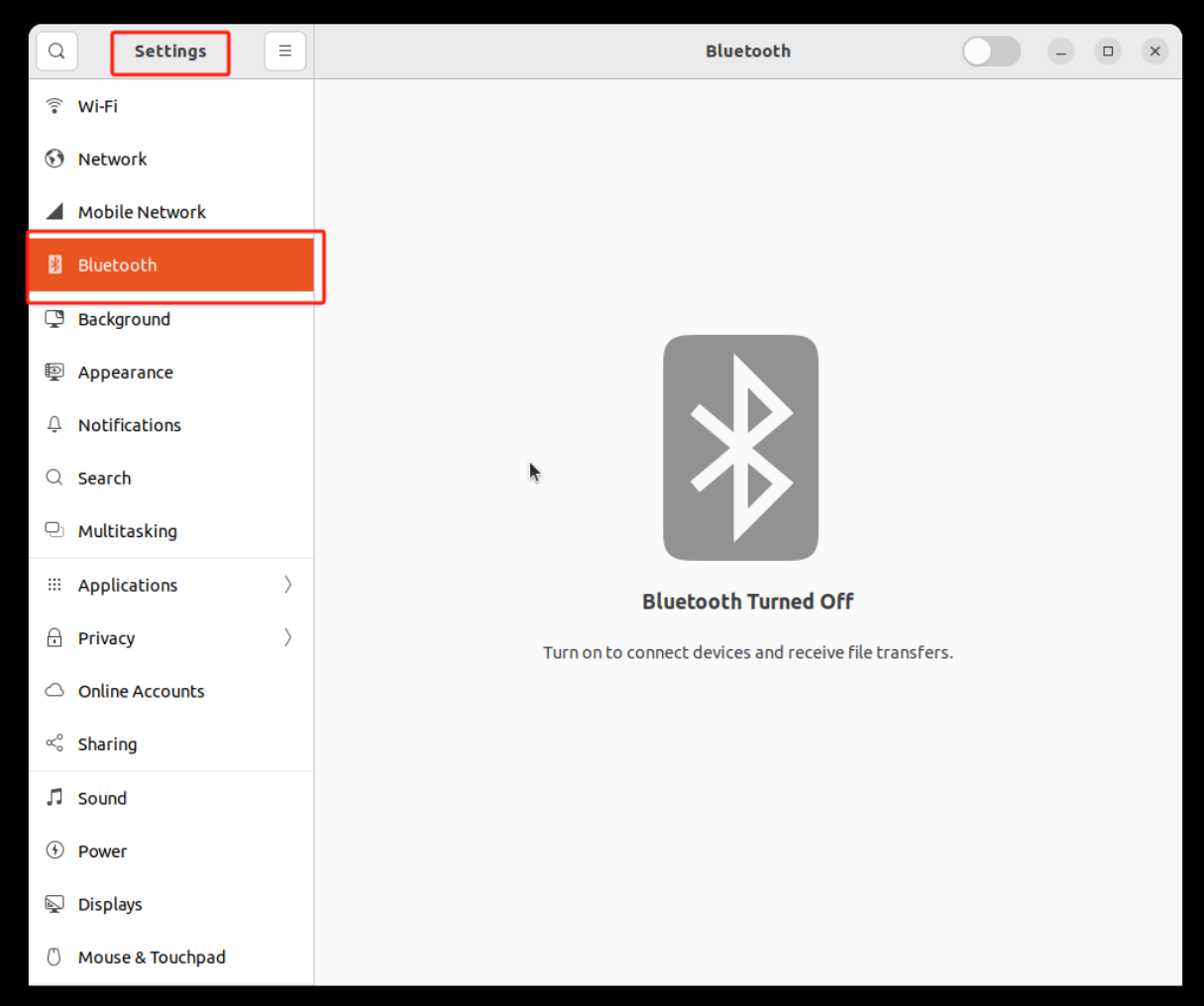Select the Mobile Network signal icon

pos(55,212)
